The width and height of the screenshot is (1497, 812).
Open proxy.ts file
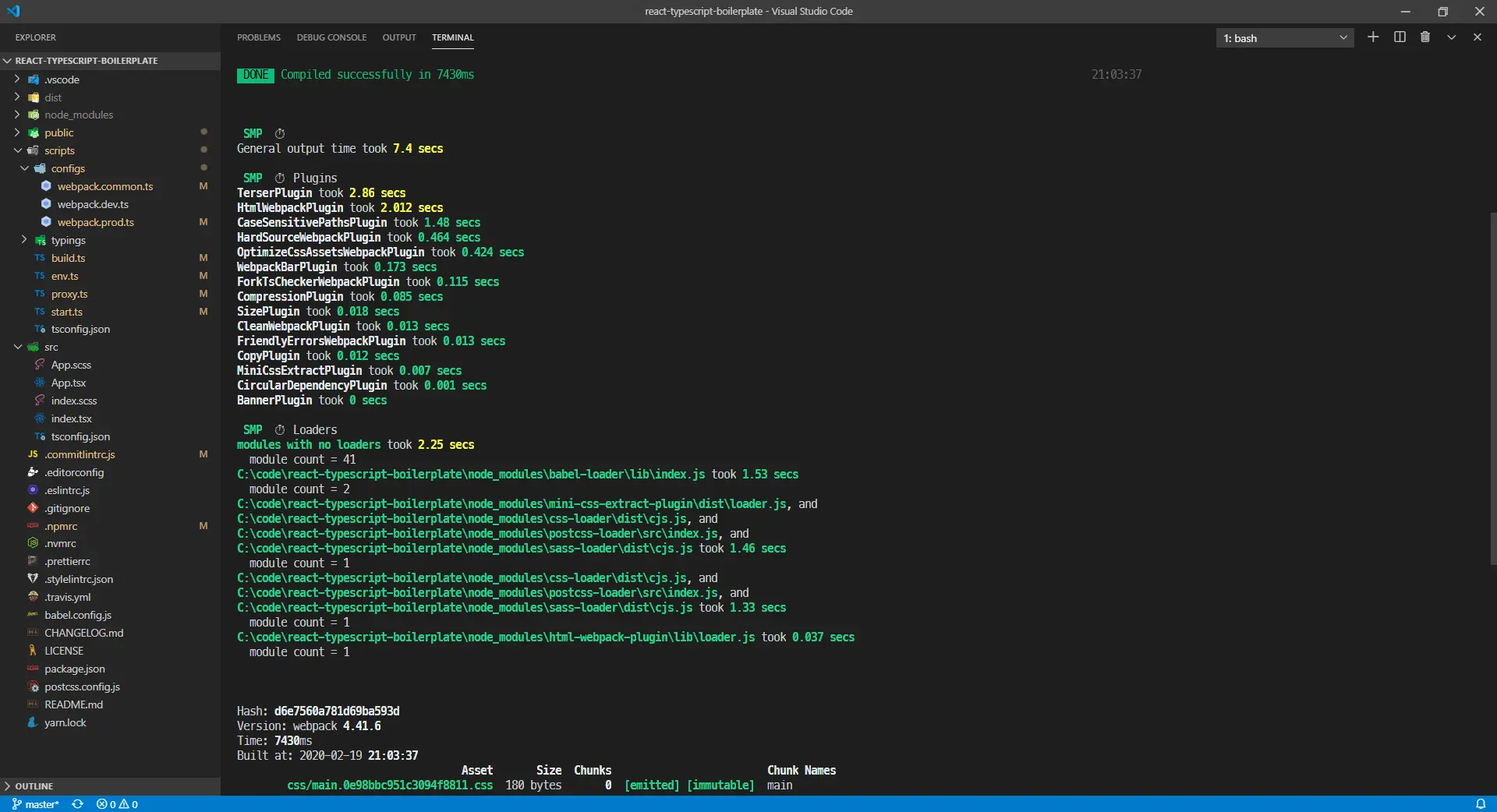point(69,294)
